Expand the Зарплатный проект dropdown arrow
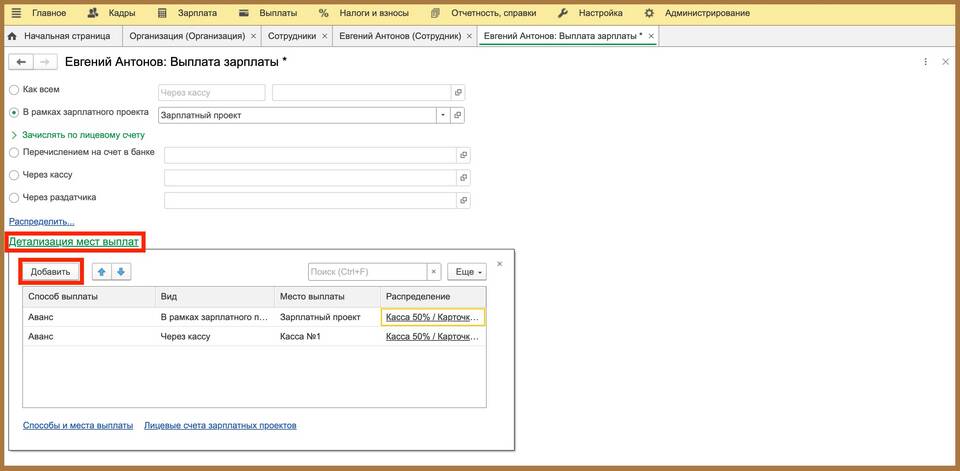The height and width of the screenshot is (471, 960). [443, 115]
